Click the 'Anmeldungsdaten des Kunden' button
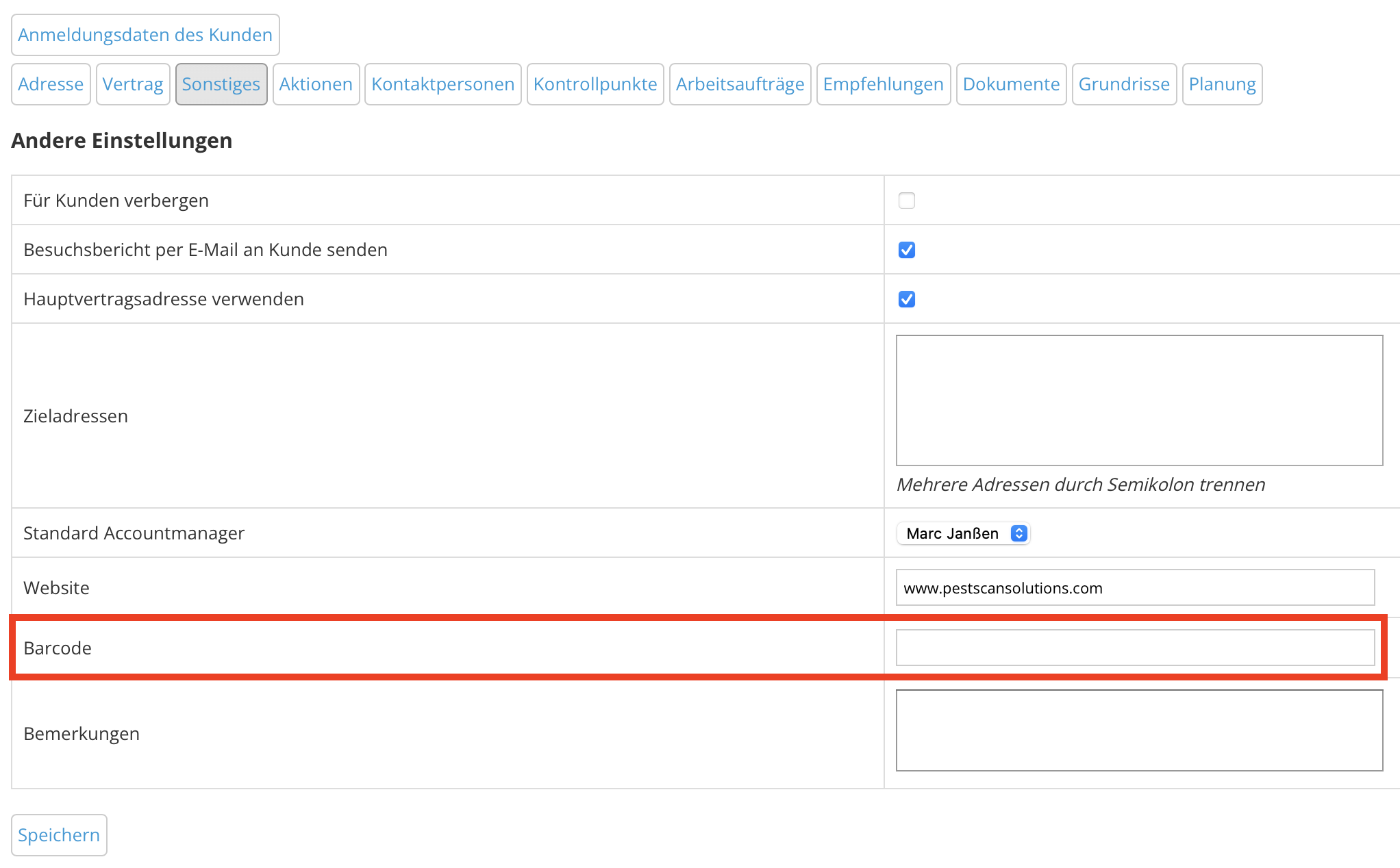Image resolution: width=1400 pixels, height=868 pixels. pos(145,35)
